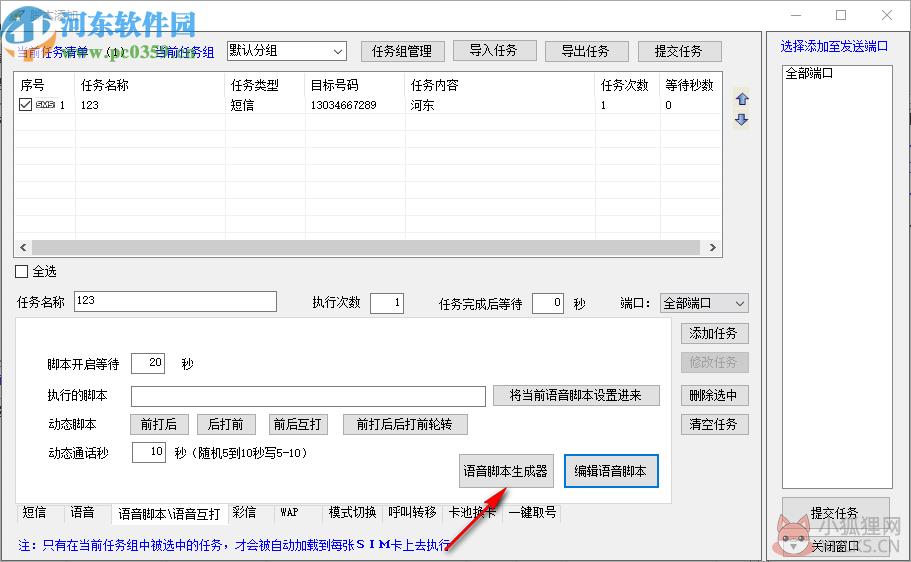Click target number 13034667289 cell
Viewport: 911px width, 562px height.
click(x=343, y=105)
